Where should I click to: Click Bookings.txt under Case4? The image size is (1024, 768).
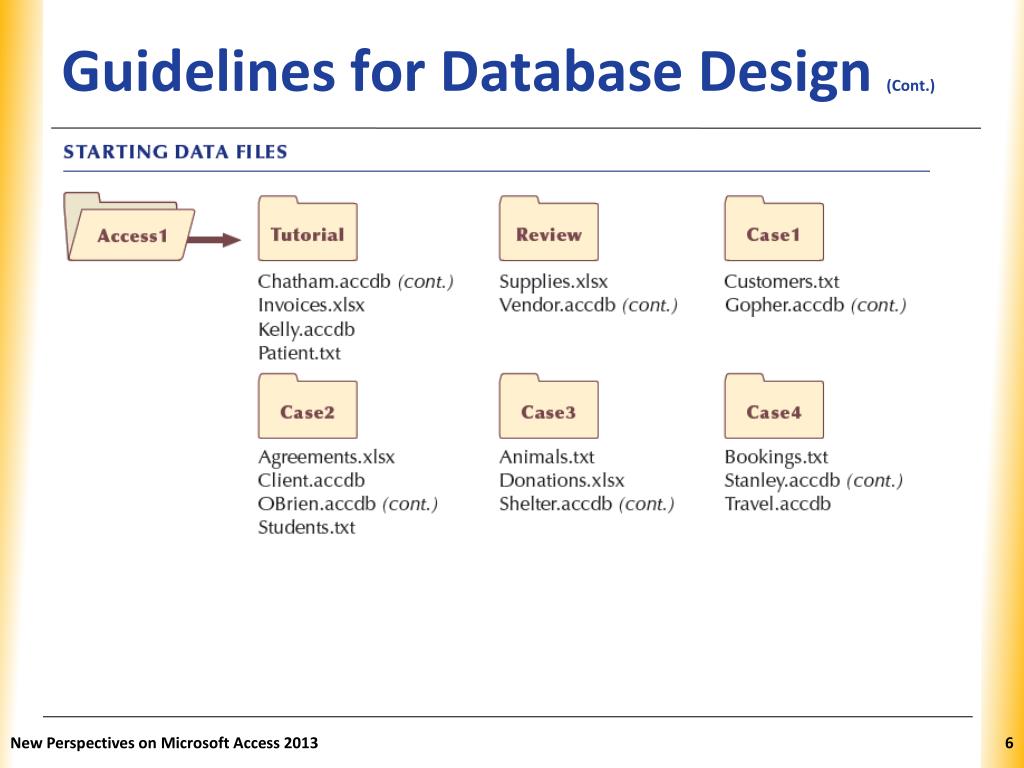tap(776, 457)
